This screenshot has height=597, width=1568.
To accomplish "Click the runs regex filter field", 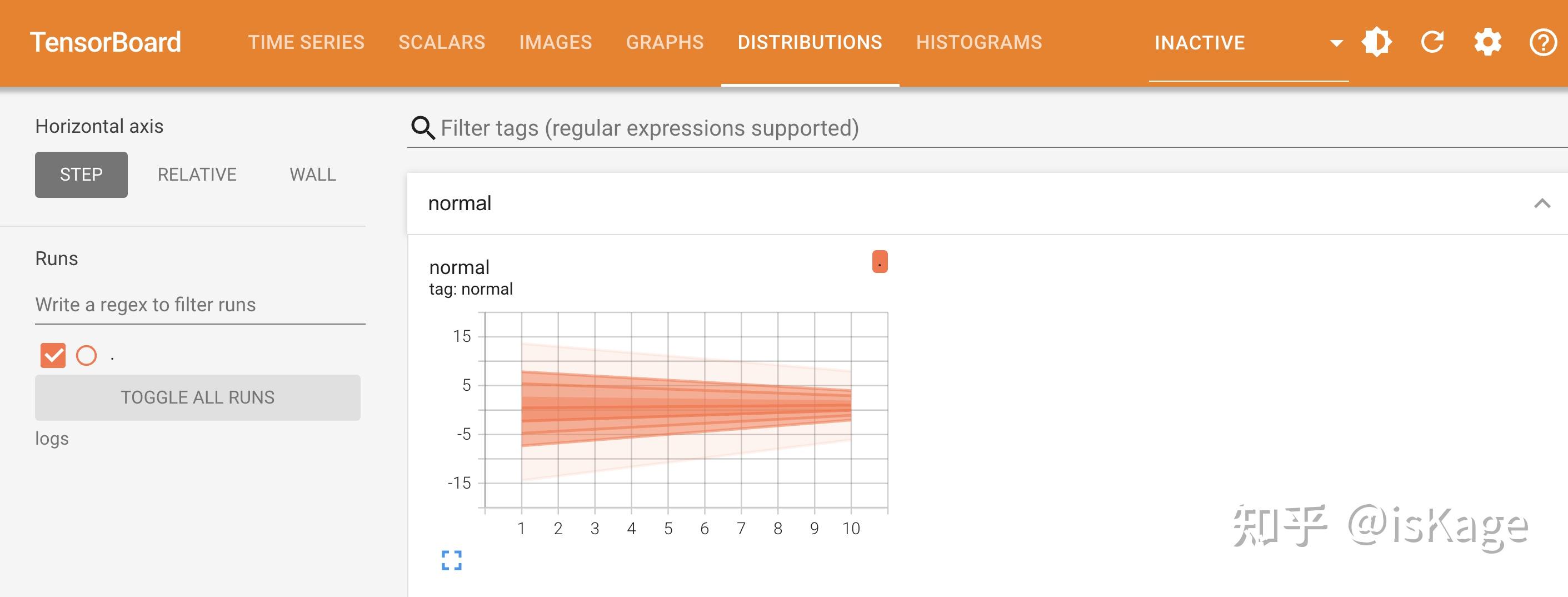I will point(146,305).
